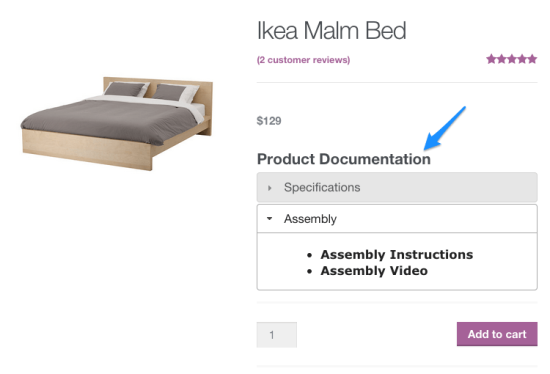
Task: Focus the quantity input field
Action: (x=277, y=335)
